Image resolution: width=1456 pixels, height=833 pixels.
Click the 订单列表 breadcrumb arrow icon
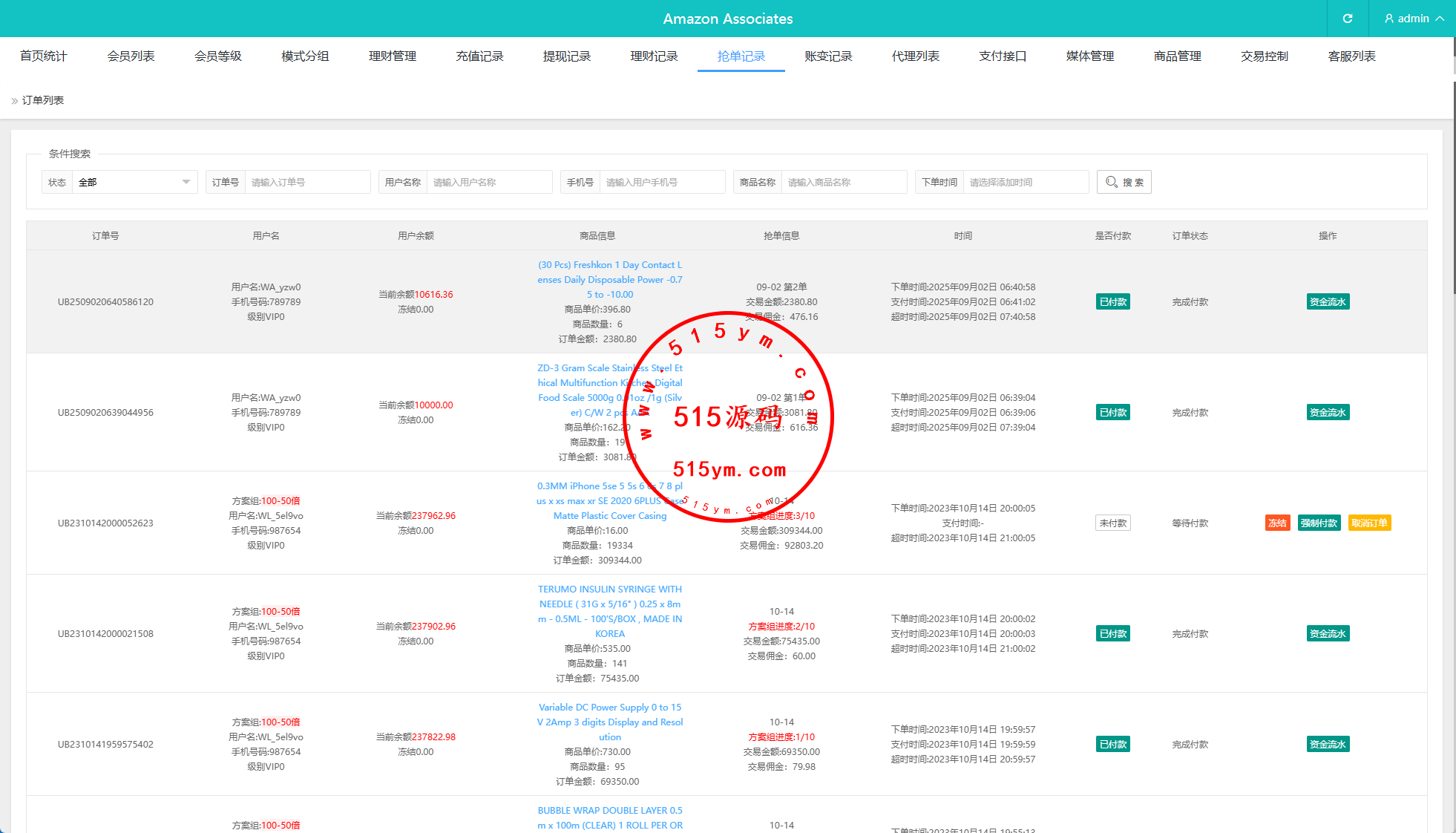[14, 101]
